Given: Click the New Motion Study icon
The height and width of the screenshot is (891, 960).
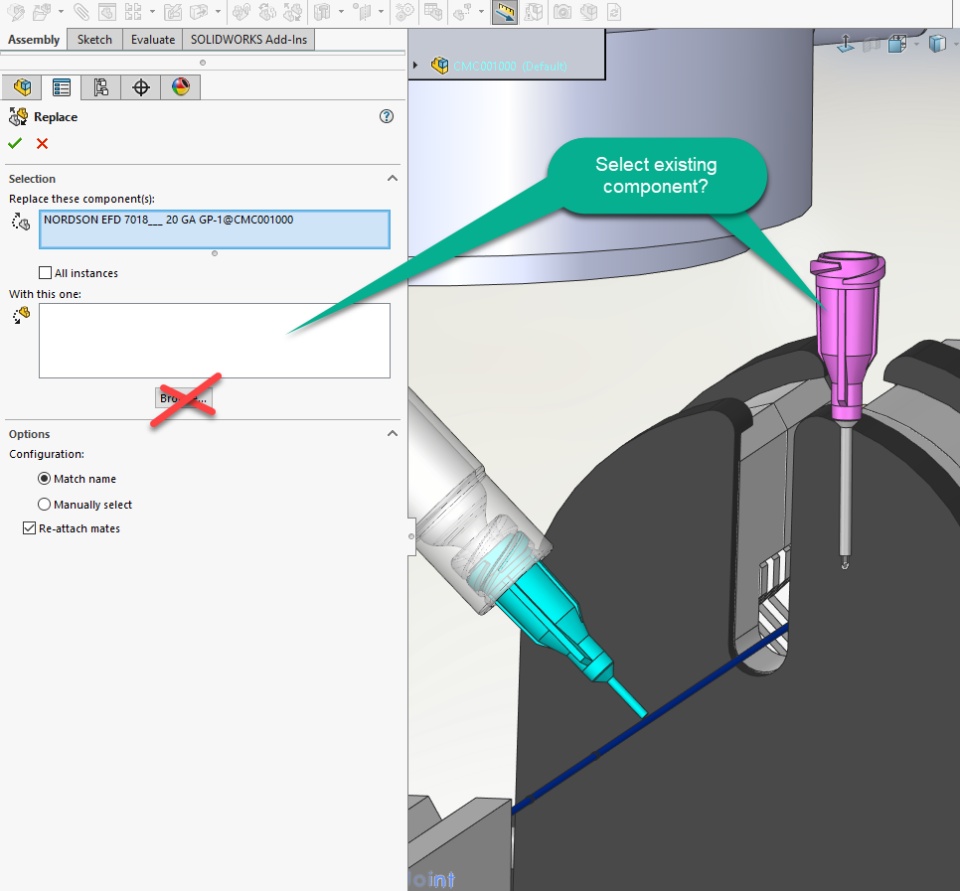Looking at the screenshot, I should pos(404,11).
